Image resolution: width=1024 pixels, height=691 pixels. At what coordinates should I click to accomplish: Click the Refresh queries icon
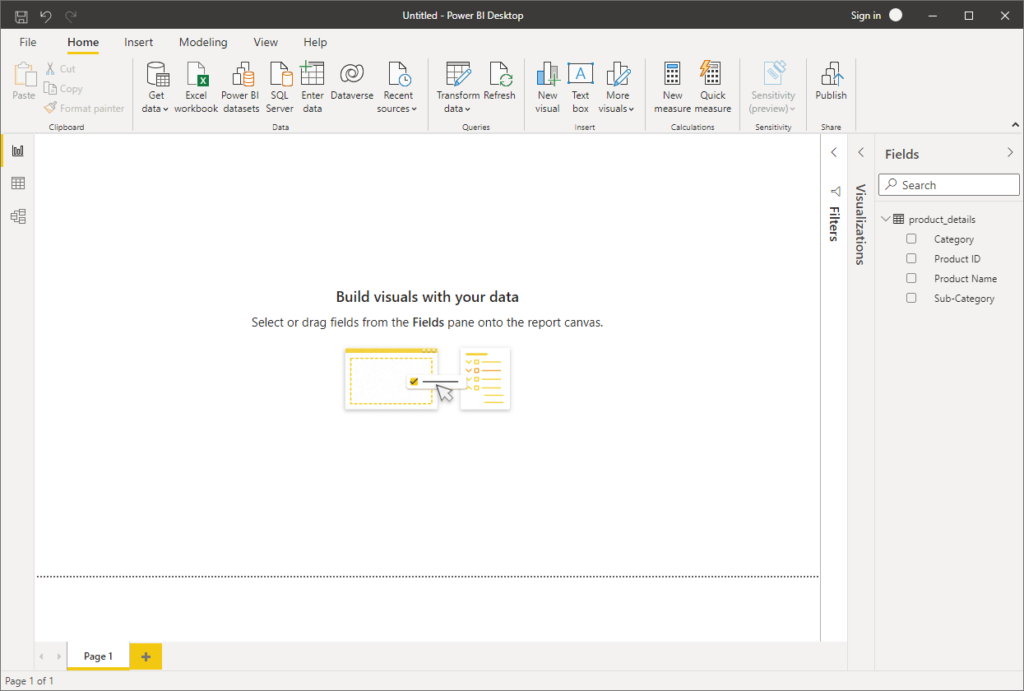point(501,74)
